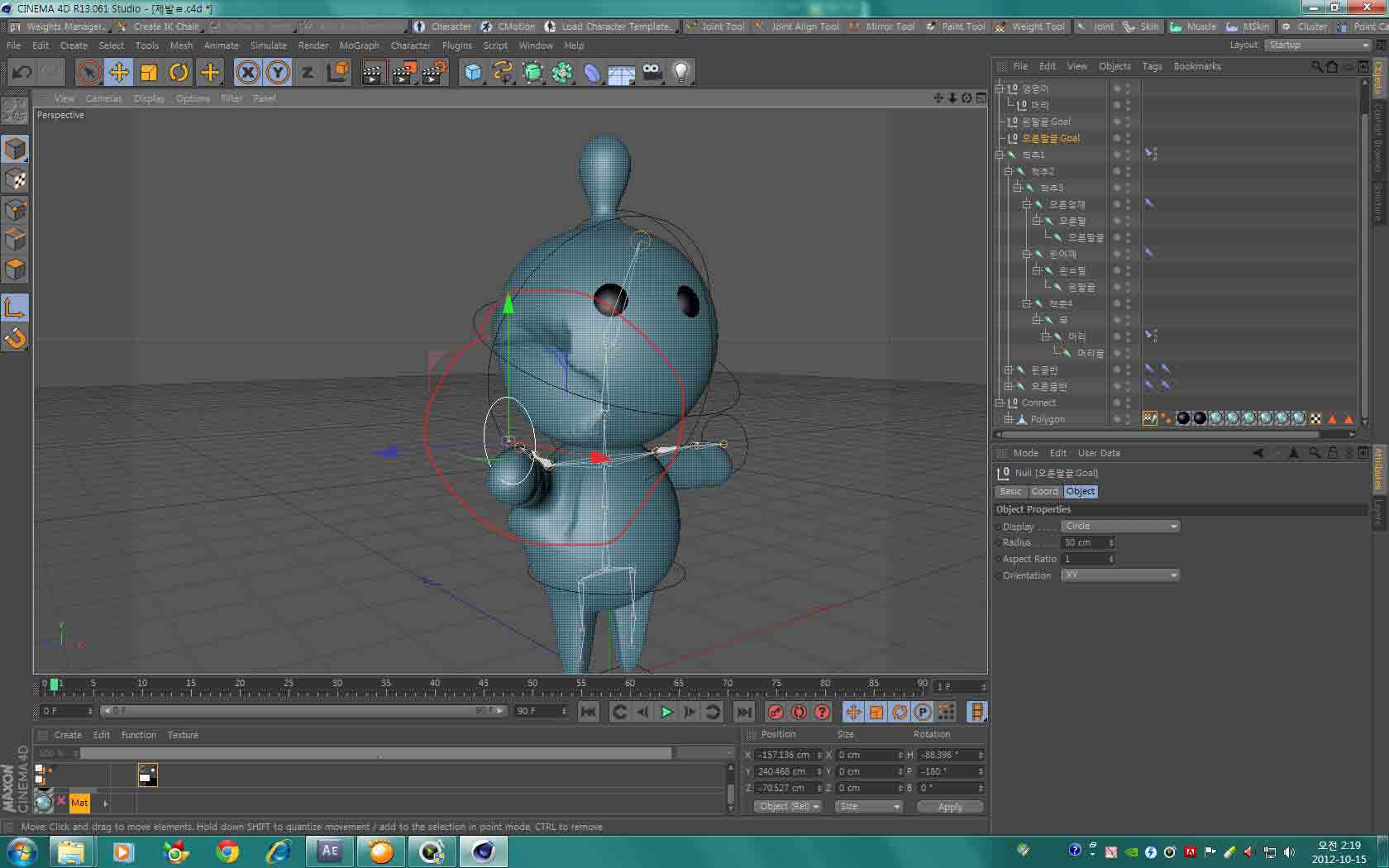
Task: Click the Paint Tool button
Action: point(957,26)
